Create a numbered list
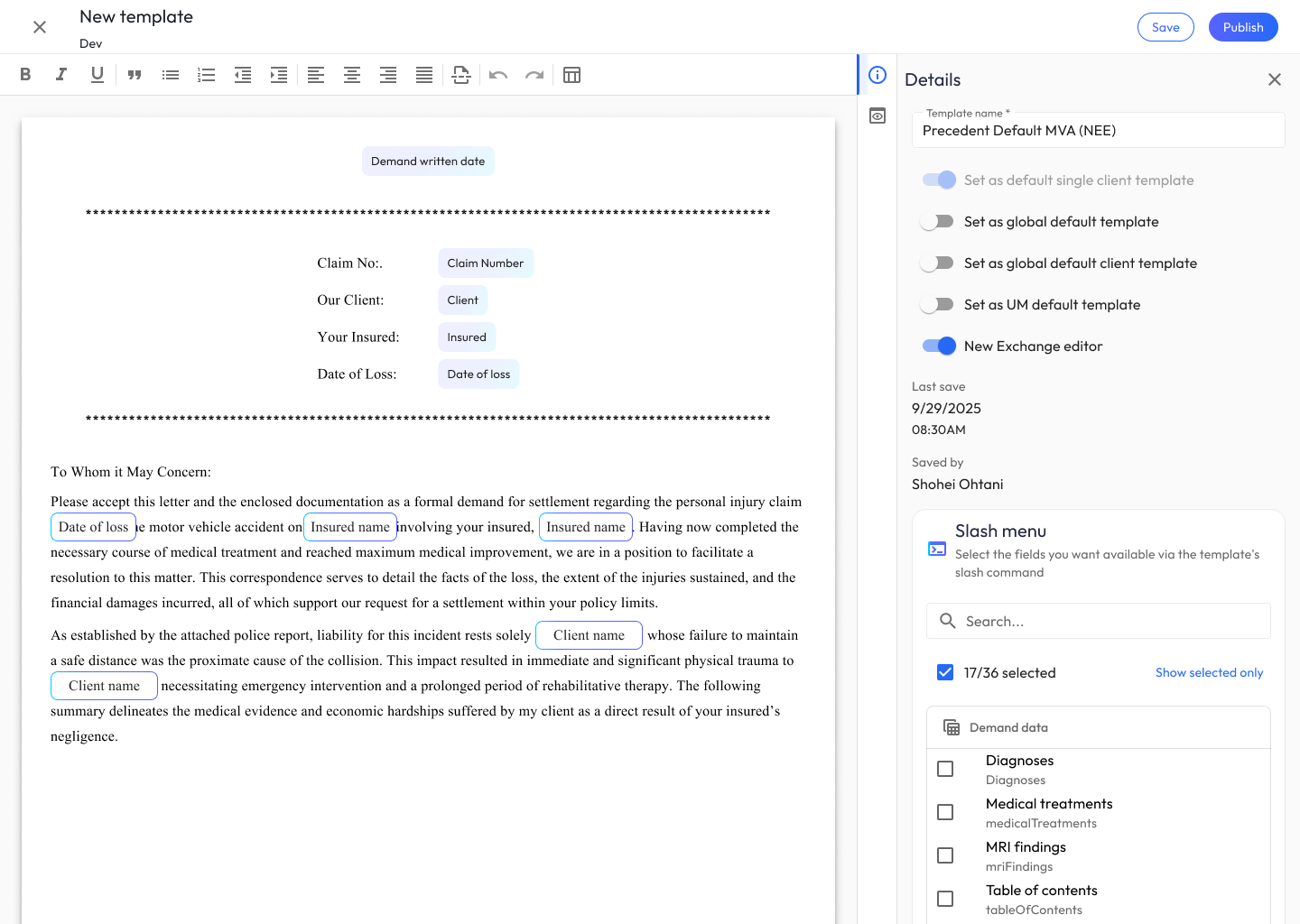 click(207, 75)
